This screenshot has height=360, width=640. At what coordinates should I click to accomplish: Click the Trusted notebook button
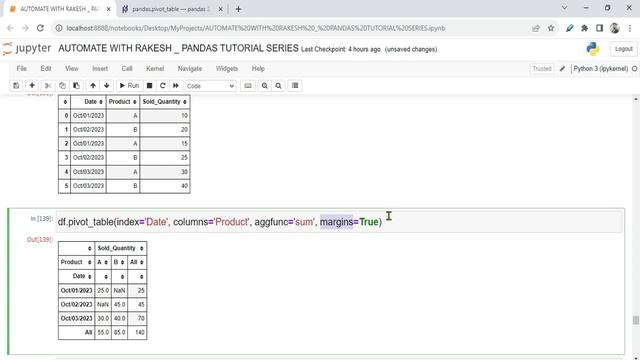pos(542,69)
